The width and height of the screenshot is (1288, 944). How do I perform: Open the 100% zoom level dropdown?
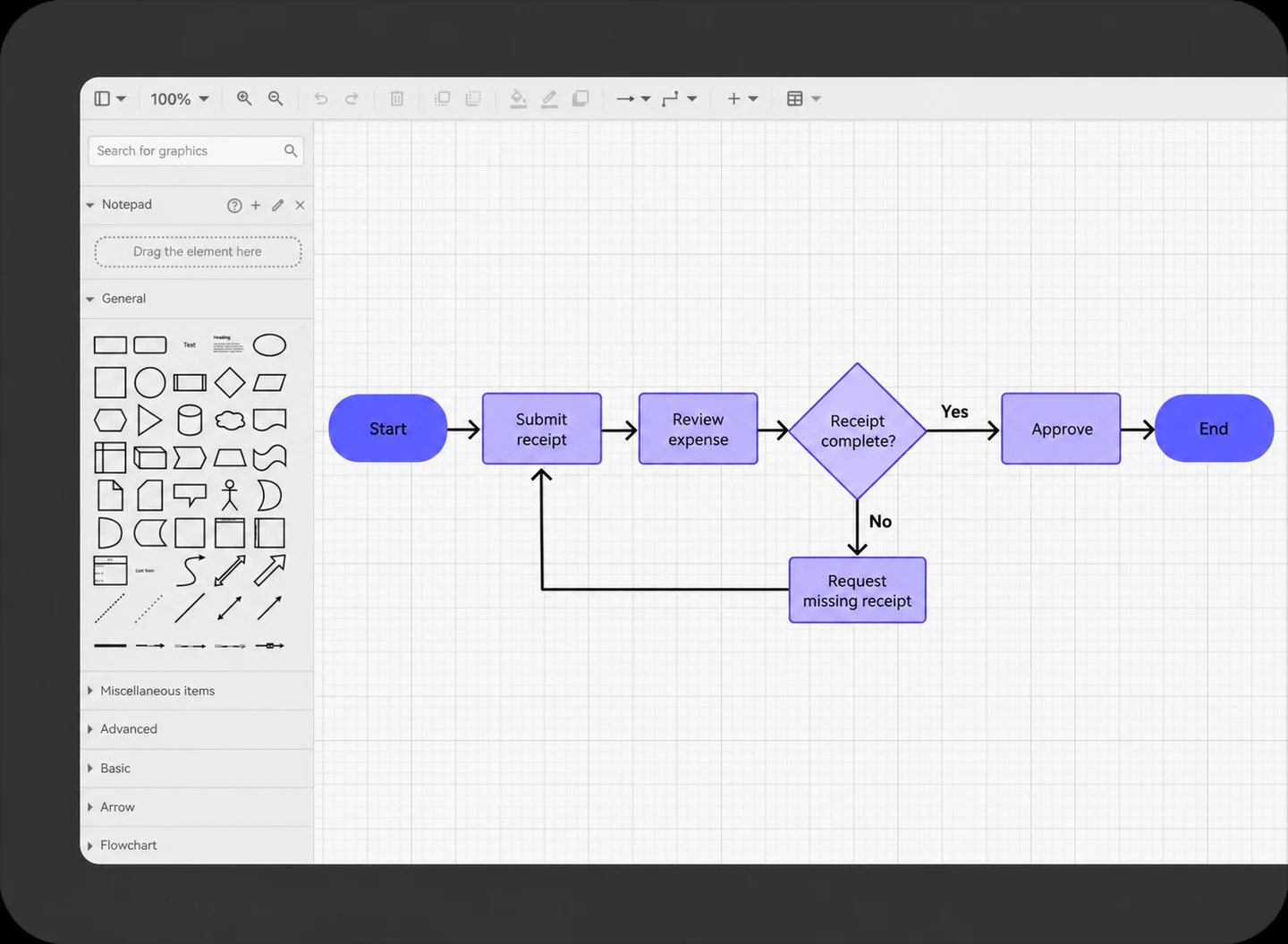tap(179, 98)
